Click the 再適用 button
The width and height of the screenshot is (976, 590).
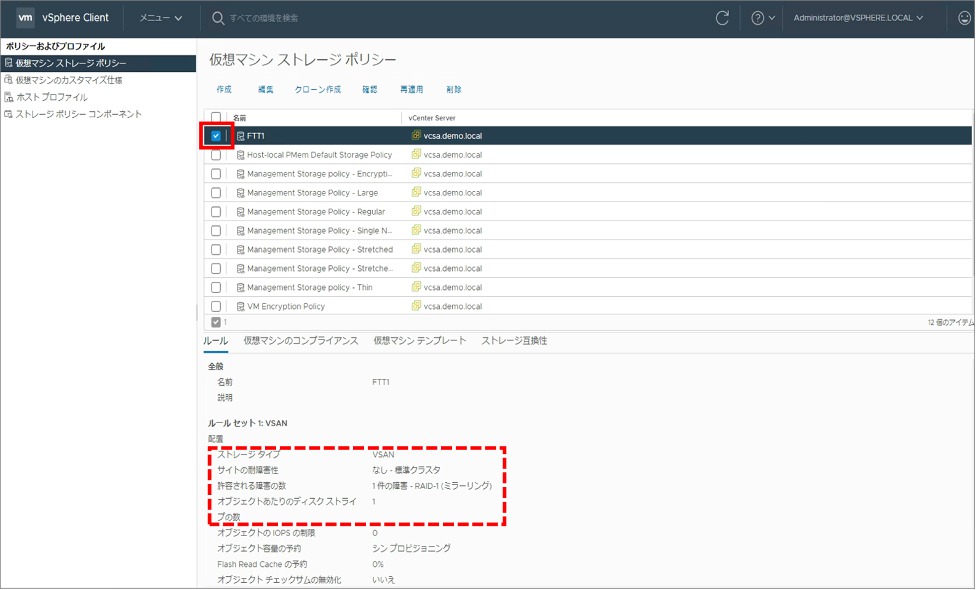tap(411, 90)
